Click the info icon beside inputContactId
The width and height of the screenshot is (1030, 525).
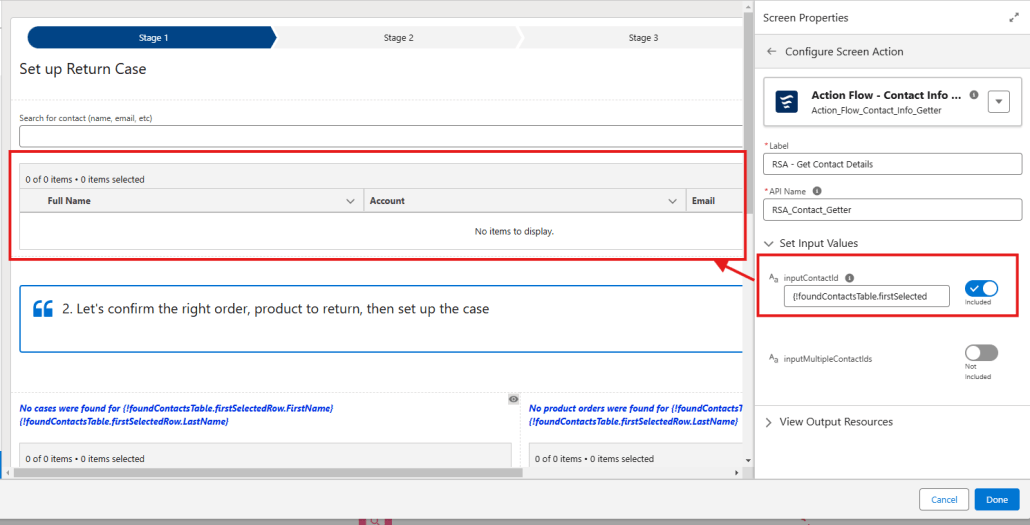(x=849, y=278)
